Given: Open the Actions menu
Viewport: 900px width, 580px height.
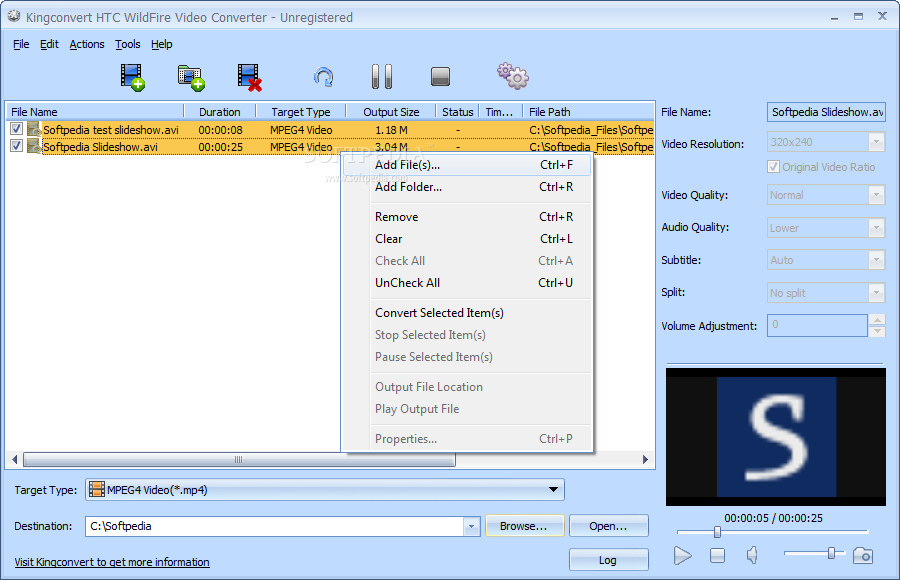Looking at the screenshot, I should [x=87, y=44].
